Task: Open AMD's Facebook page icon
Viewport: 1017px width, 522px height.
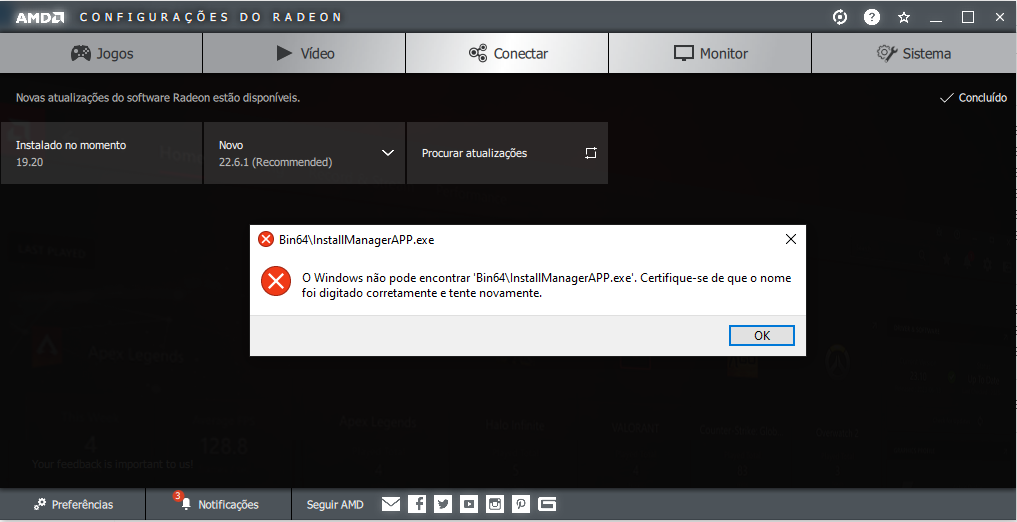Action: pyautogui.click(x=417, y=504)
